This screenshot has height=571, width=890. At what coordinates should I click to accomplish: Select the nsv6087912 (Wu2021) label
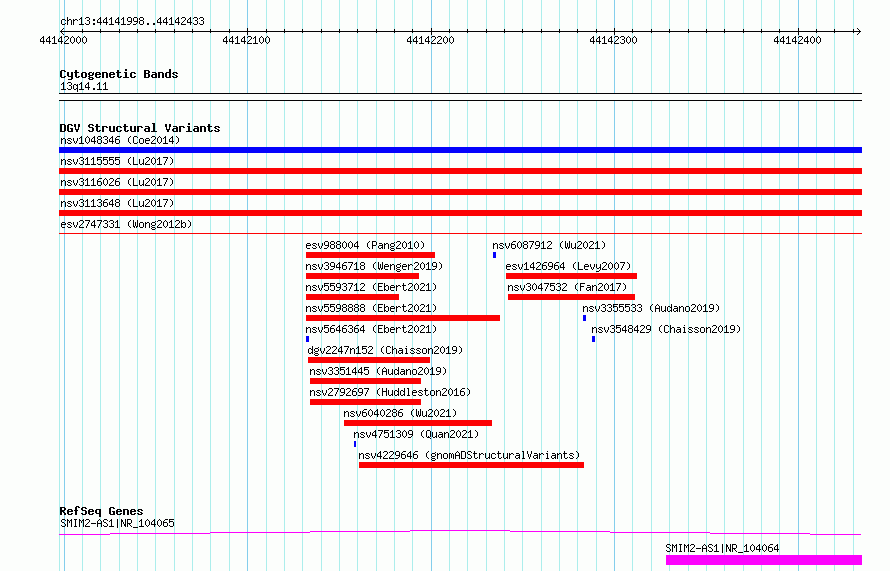549,245
